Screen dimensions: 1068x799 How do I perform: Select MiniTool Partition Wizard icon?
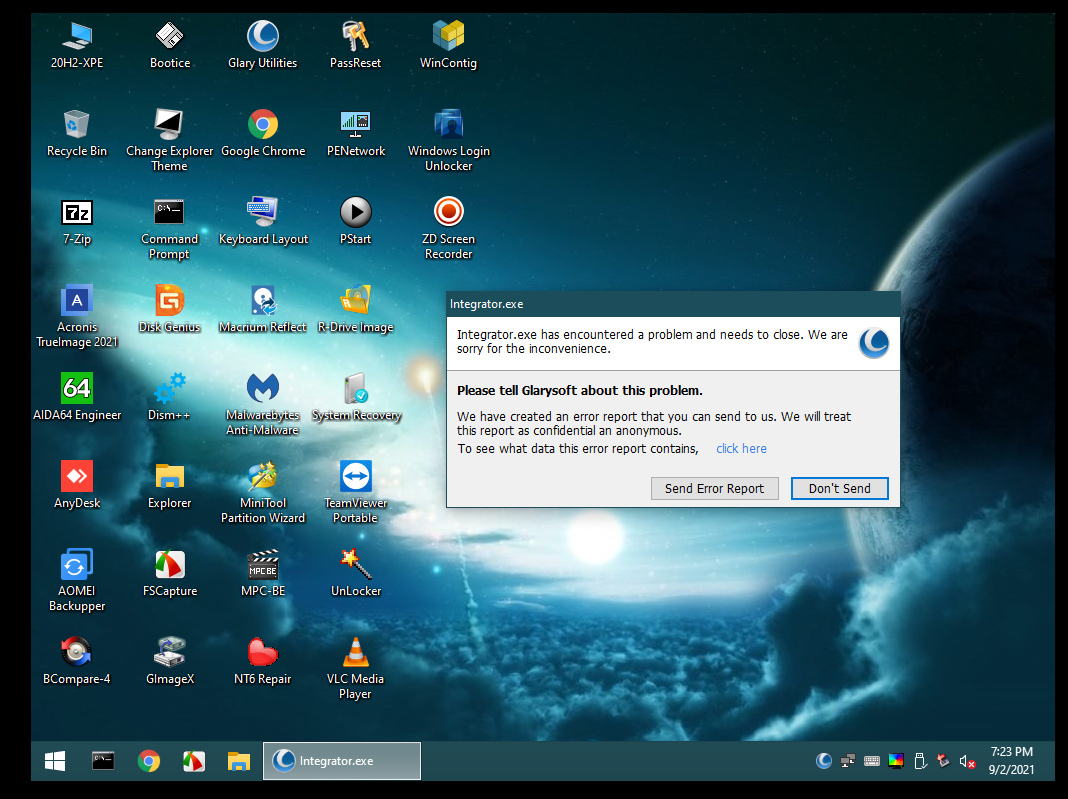point(263,492)
